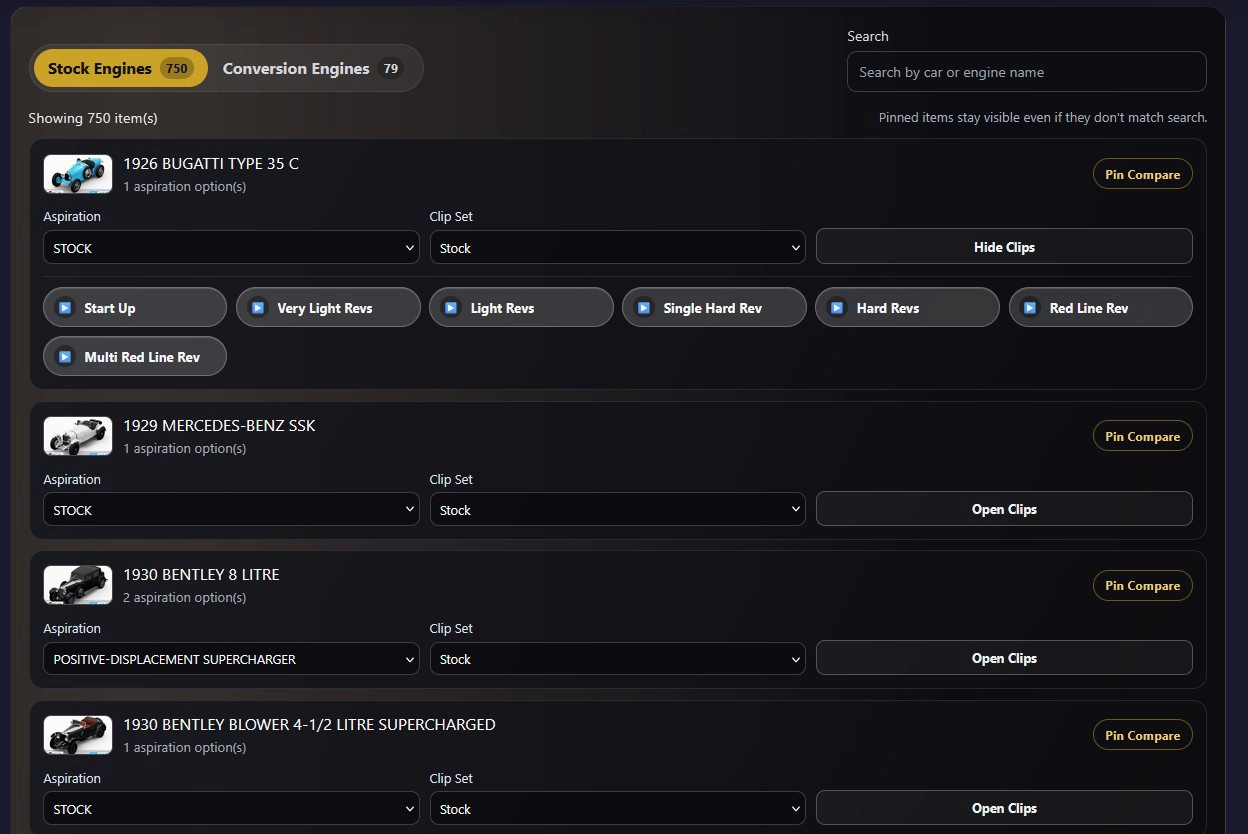
Task: Open the Bugatti Aspiration dropdown showing STOCK
Action: [x=230, y=247]
